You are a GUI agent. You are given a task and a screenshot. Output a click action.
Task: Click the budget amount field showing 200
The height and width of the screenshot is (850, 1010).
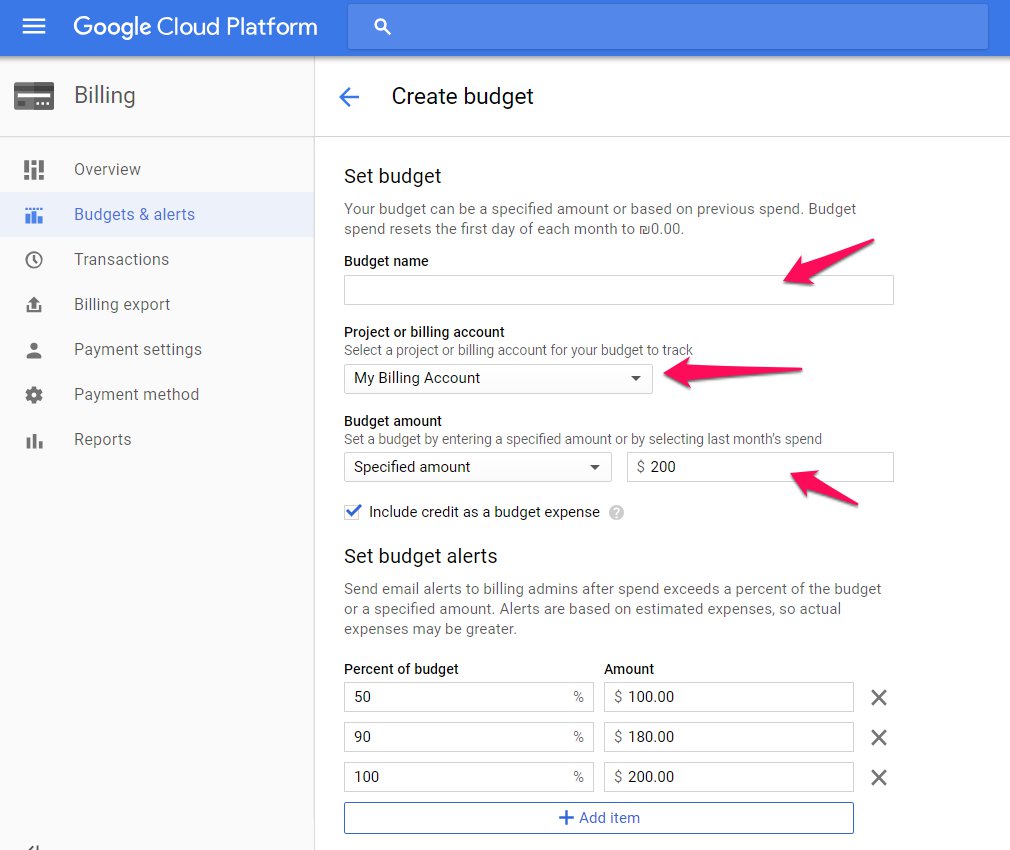pos(760,467)
